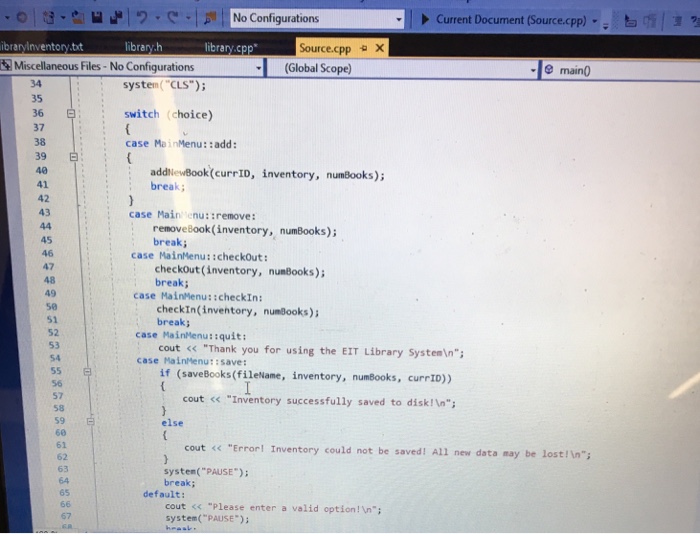The image size is (700, 534).
Task: Click the removeBook(inventory, numBooks) call
Action: click(245, 230)
